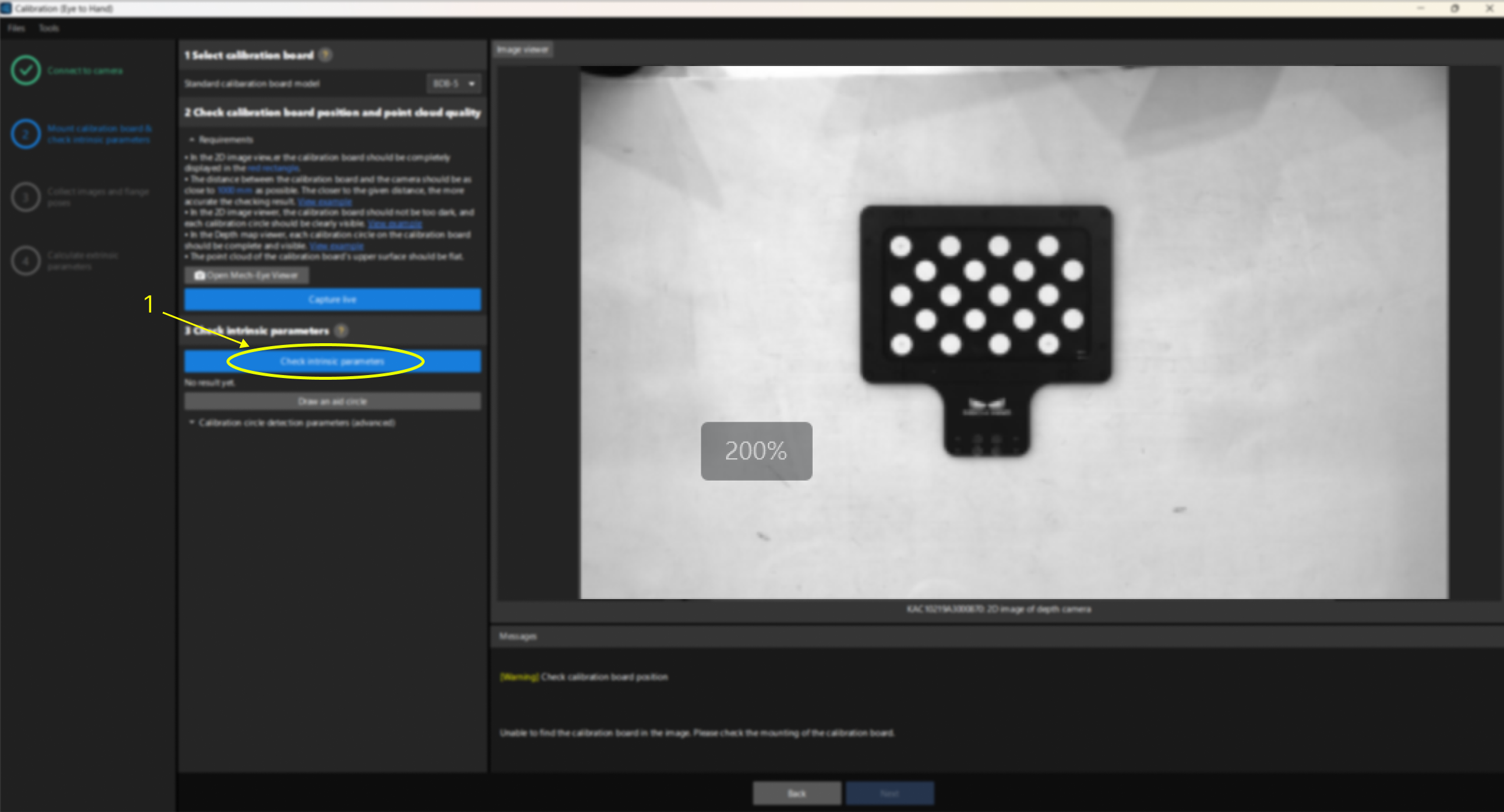Collapse the Requirements section
Screen dimensions: 1504x812
pyautogui.click(x=192, y=140)
